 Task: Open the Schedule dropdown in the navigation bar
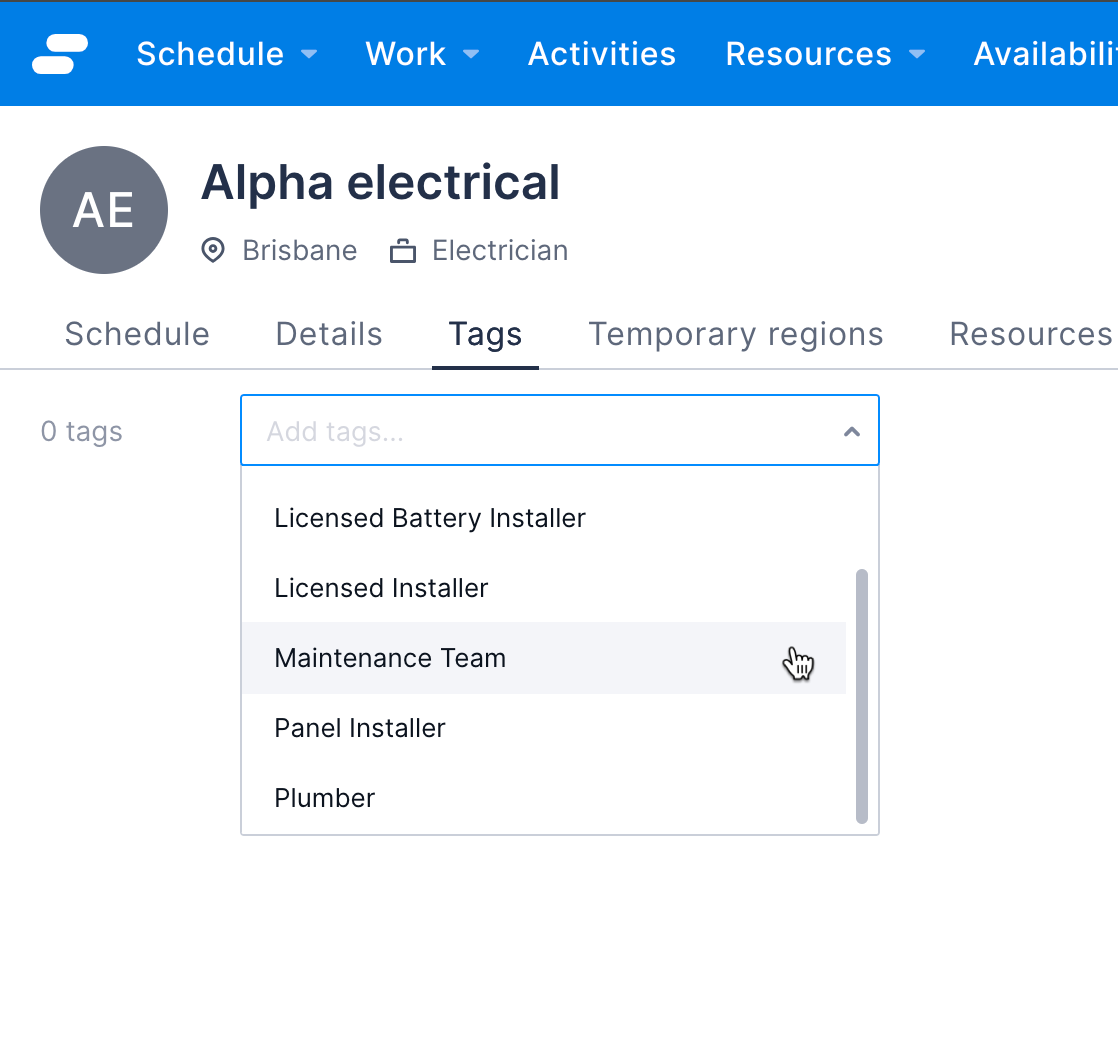(x=225, y=54)
